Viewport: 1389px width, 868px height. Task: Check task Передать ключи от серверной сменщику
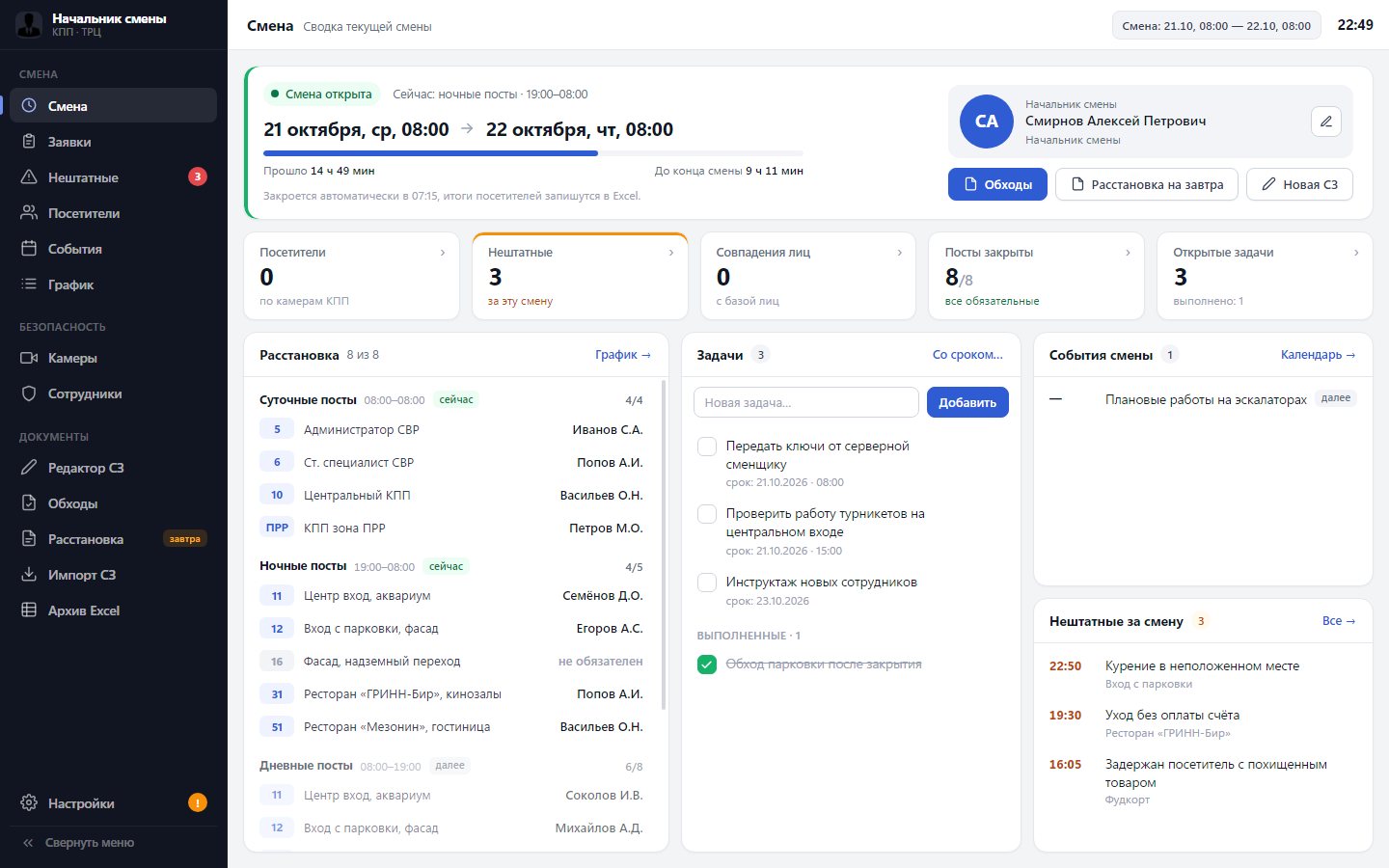click(x=707, y=447)
